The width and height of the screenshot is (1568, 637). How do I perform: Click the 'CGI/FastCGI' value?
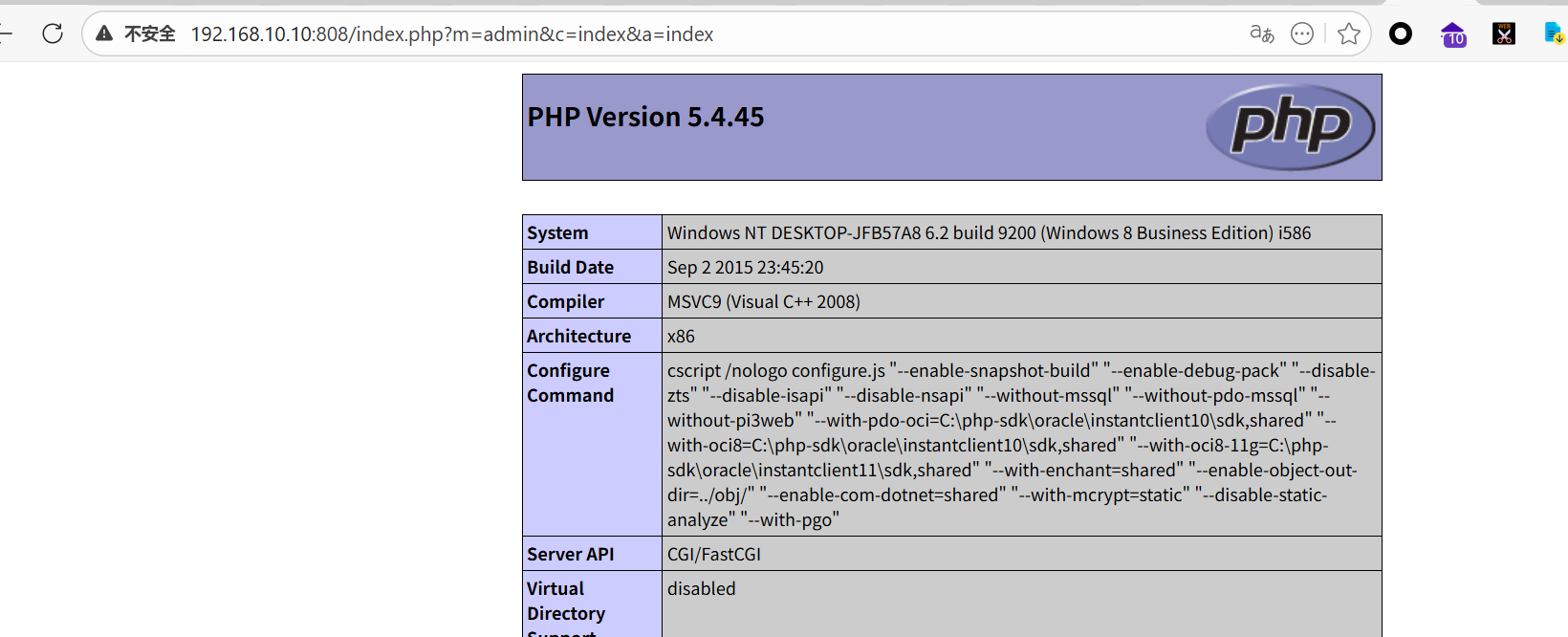[x=714, y=554]
